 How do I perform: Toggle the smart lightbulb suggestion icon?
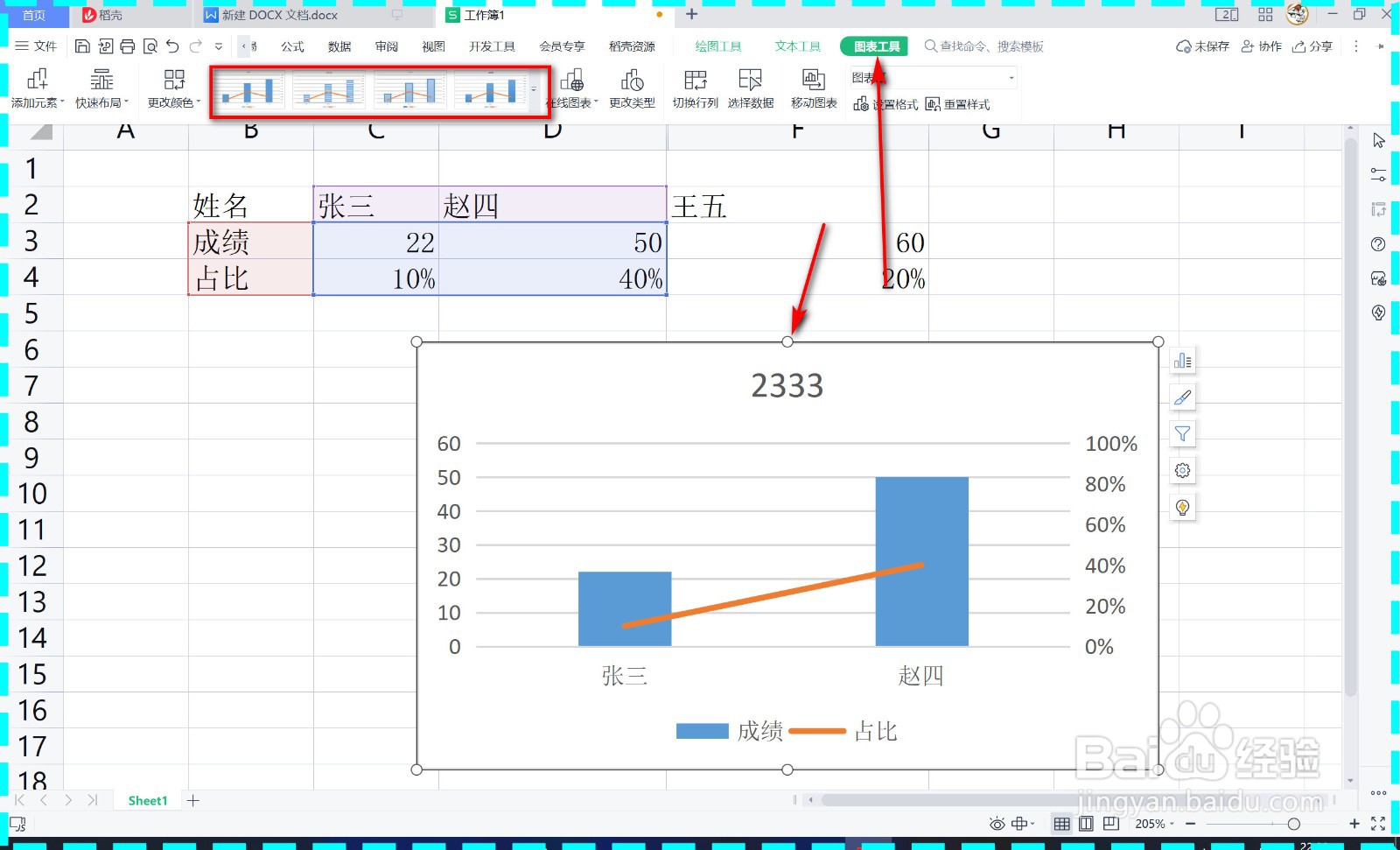1182,506
